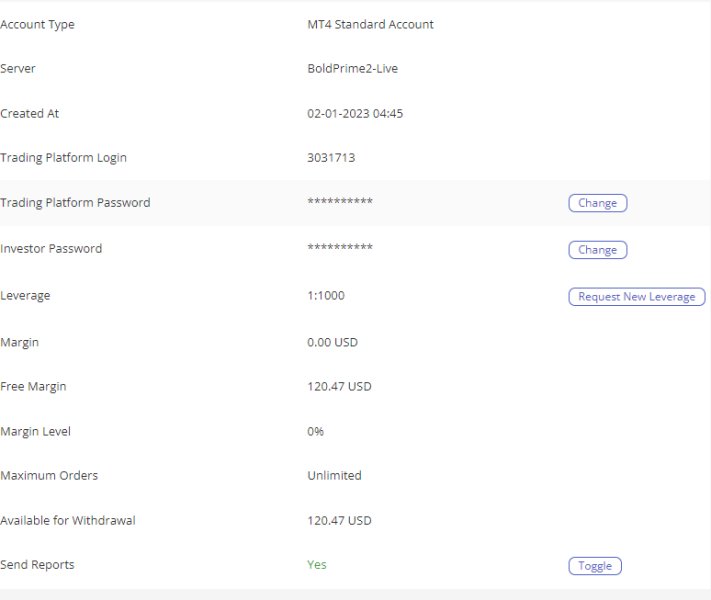
Task: Toggle the Send Reports setting
Action: click(x=595, y=566)
